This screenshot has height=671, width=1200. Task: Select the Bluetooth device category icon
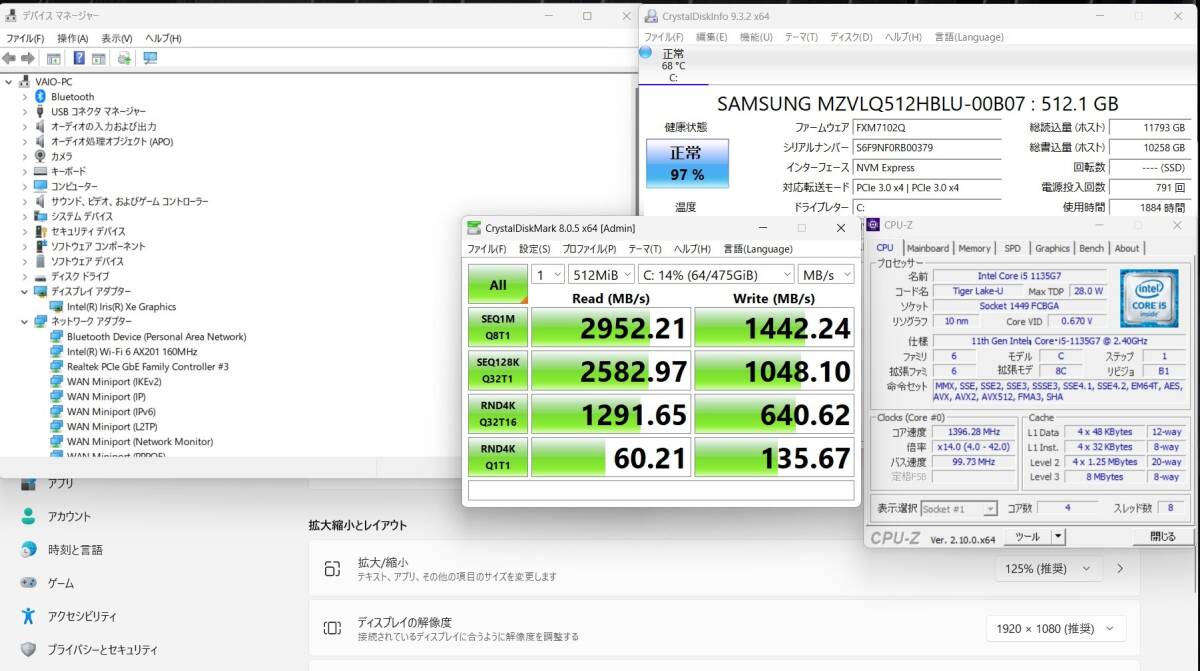coord(41,97)
